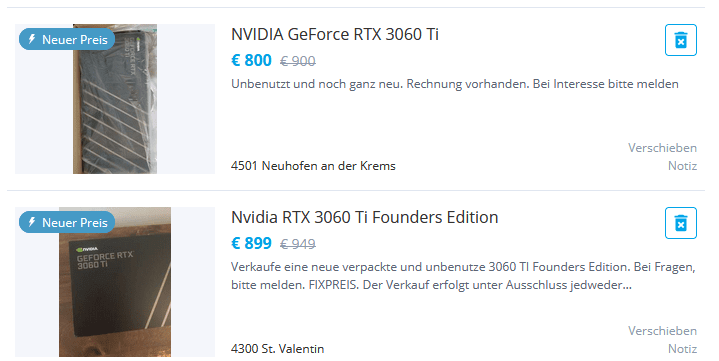Viewport: 719px width, 361px height.
Task: Delete the NVIDIA GeForce RTX 3060 Ti listing
Action: coord(680,40)
